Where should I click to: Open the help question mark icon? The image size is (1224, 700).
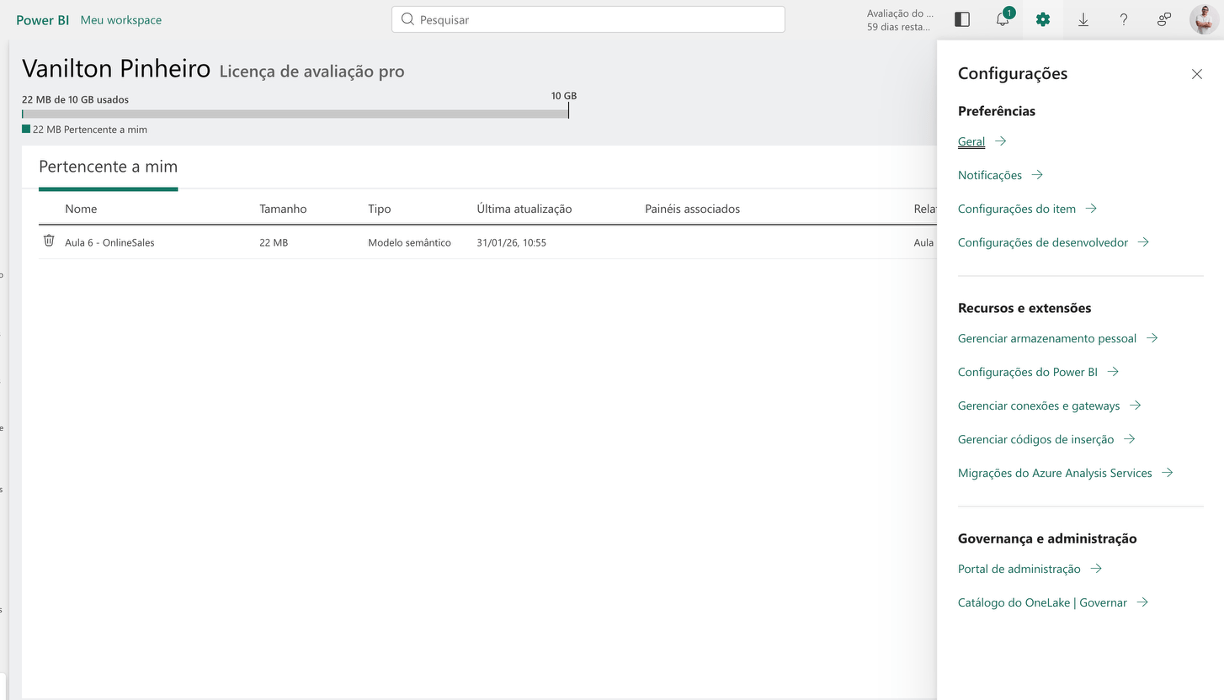pyautogui.click(x=1123, y=19)
